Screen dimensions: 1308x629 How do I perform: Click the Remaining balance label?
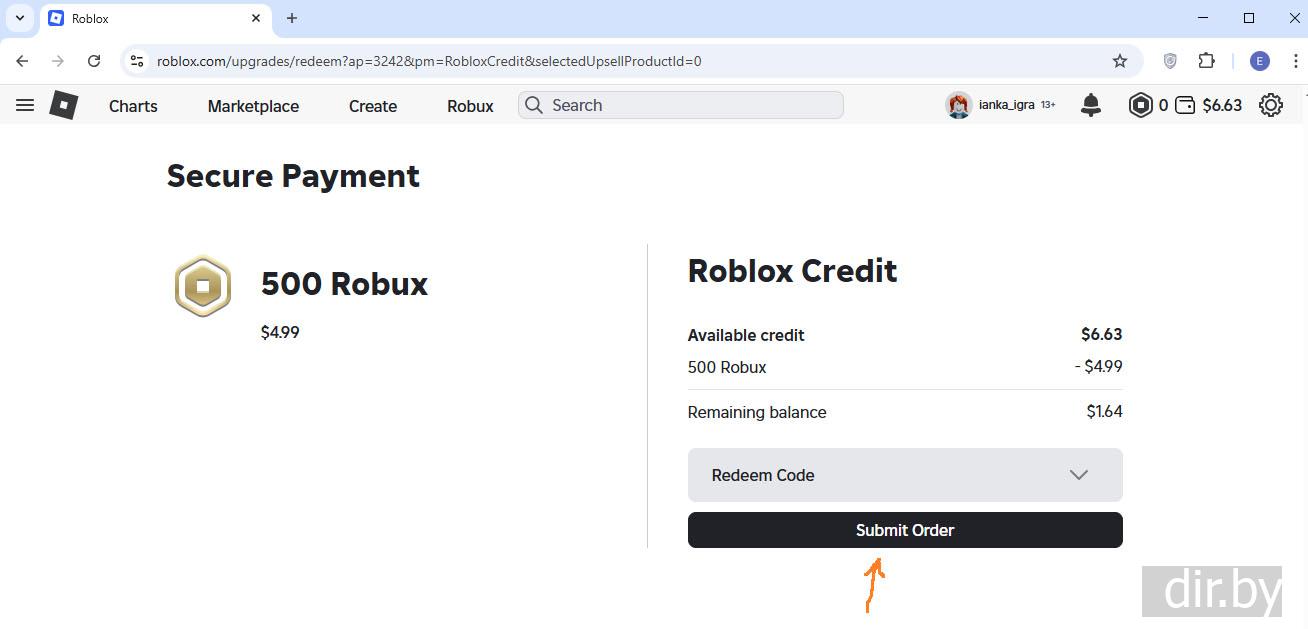pyautogui.click(x=757, y=412)
